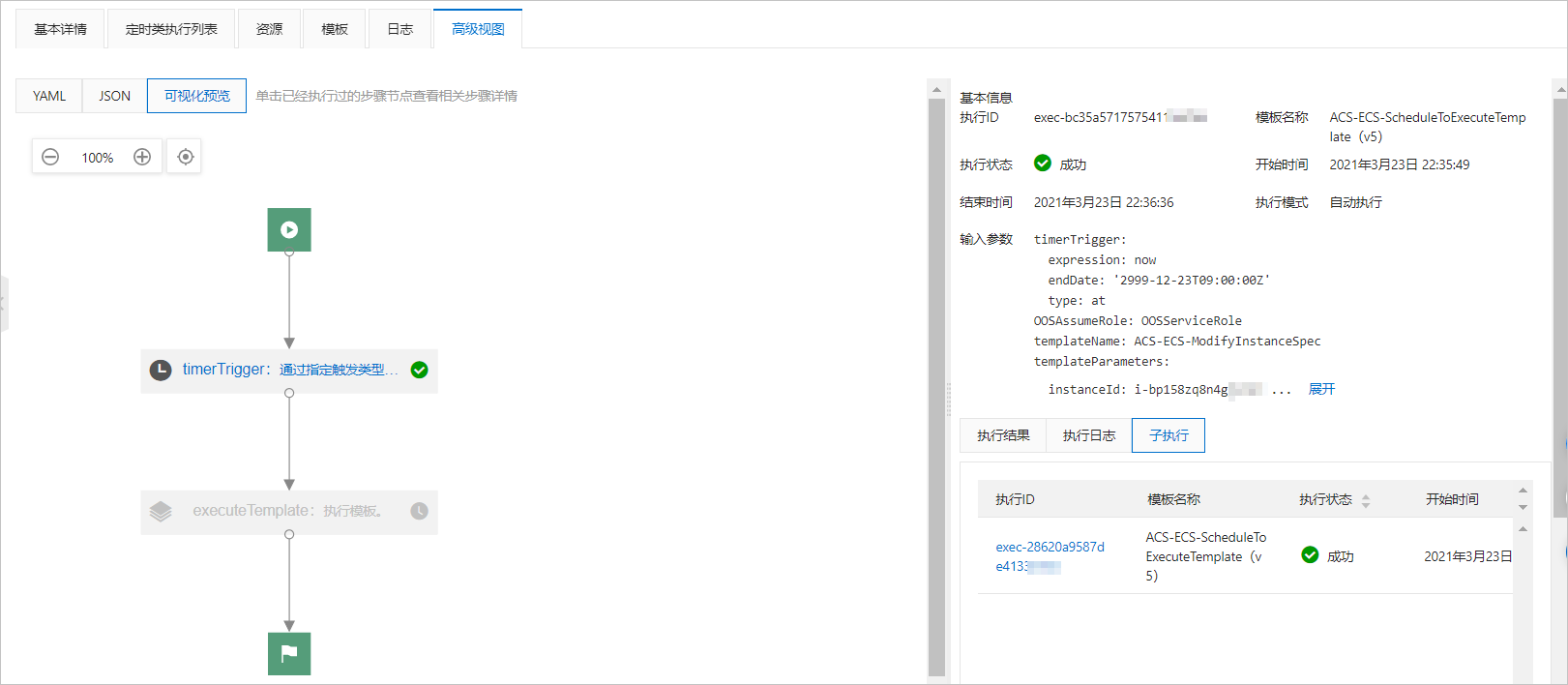This screenshot has width=1568, height=685.
Task: Sort the 执行状态 column
Action: [1366, 500]
